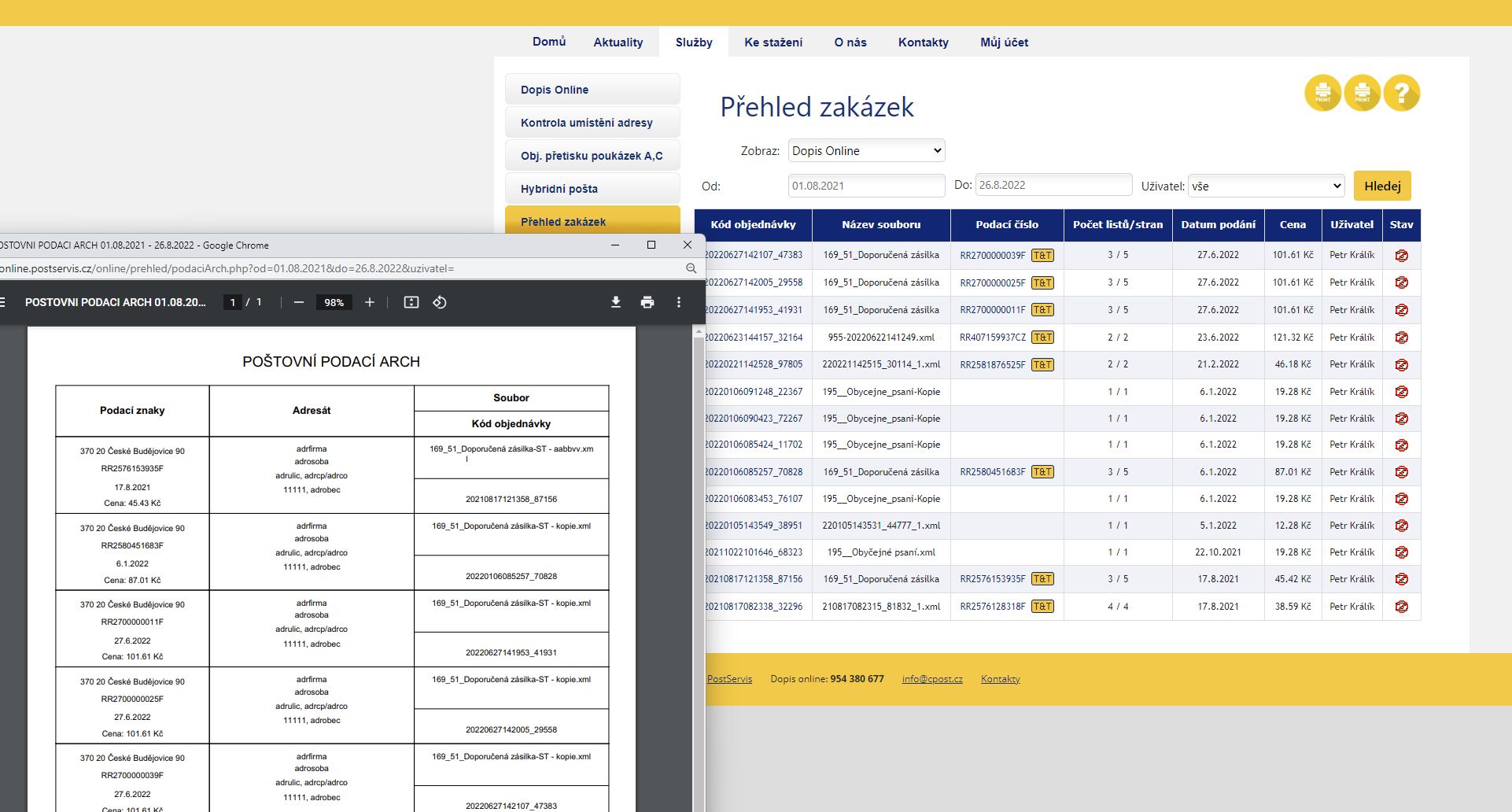This screenshot has width=1512, height=812.
Task: Click status icon for order 20211022101646_68323
Action: (x=1401, y=552)
